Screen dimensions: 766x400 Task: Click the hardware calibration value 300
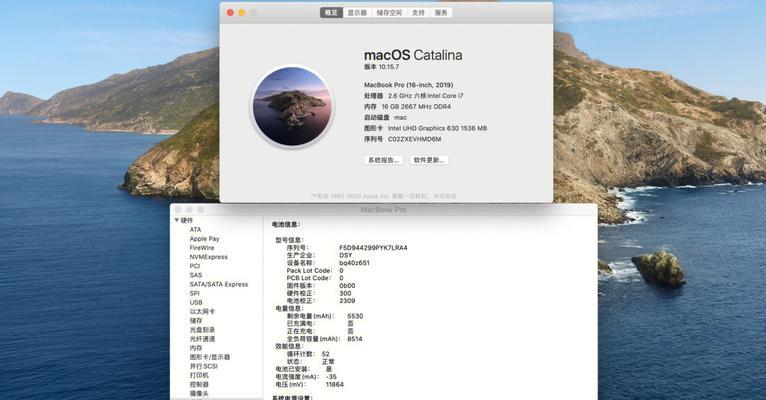[x=345, y=294]
